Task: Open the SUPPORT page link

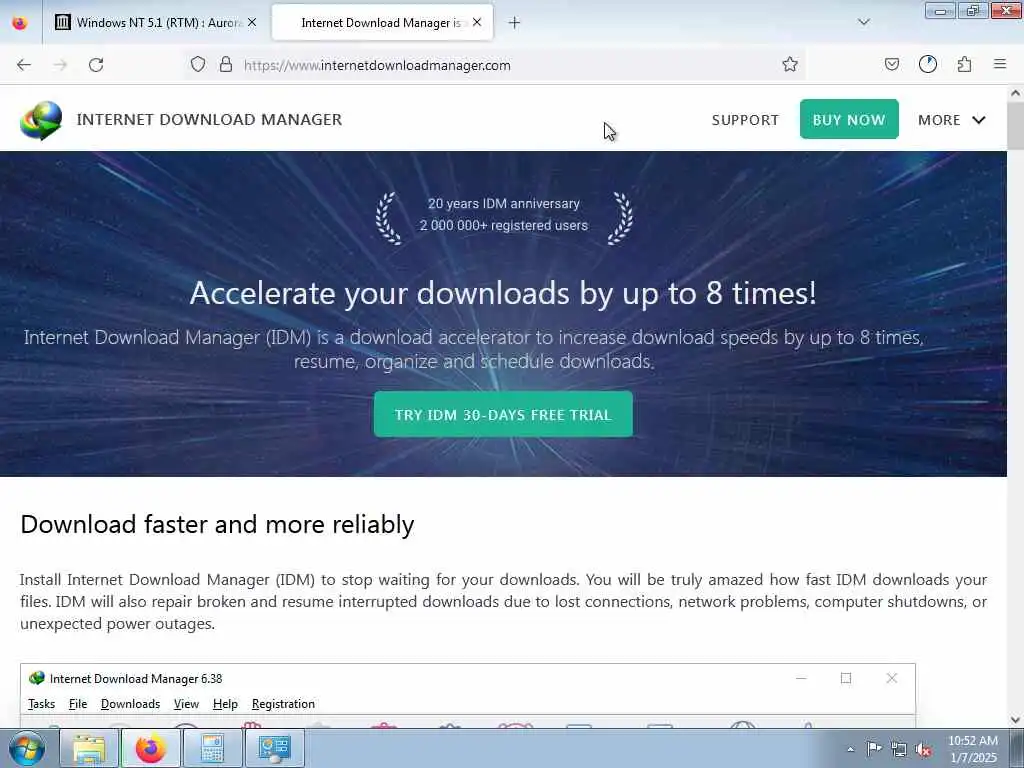Action: (745, 120)
